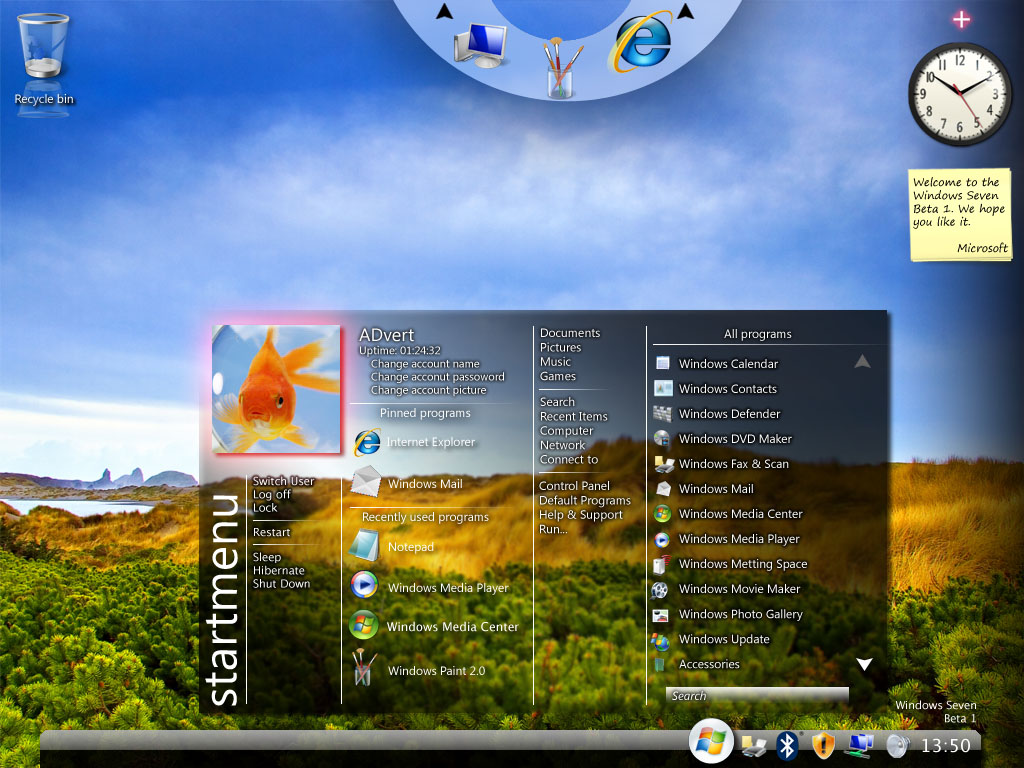Open Music folder link
The width and height of the screenshot is (1024, 768).
[555, 362]
